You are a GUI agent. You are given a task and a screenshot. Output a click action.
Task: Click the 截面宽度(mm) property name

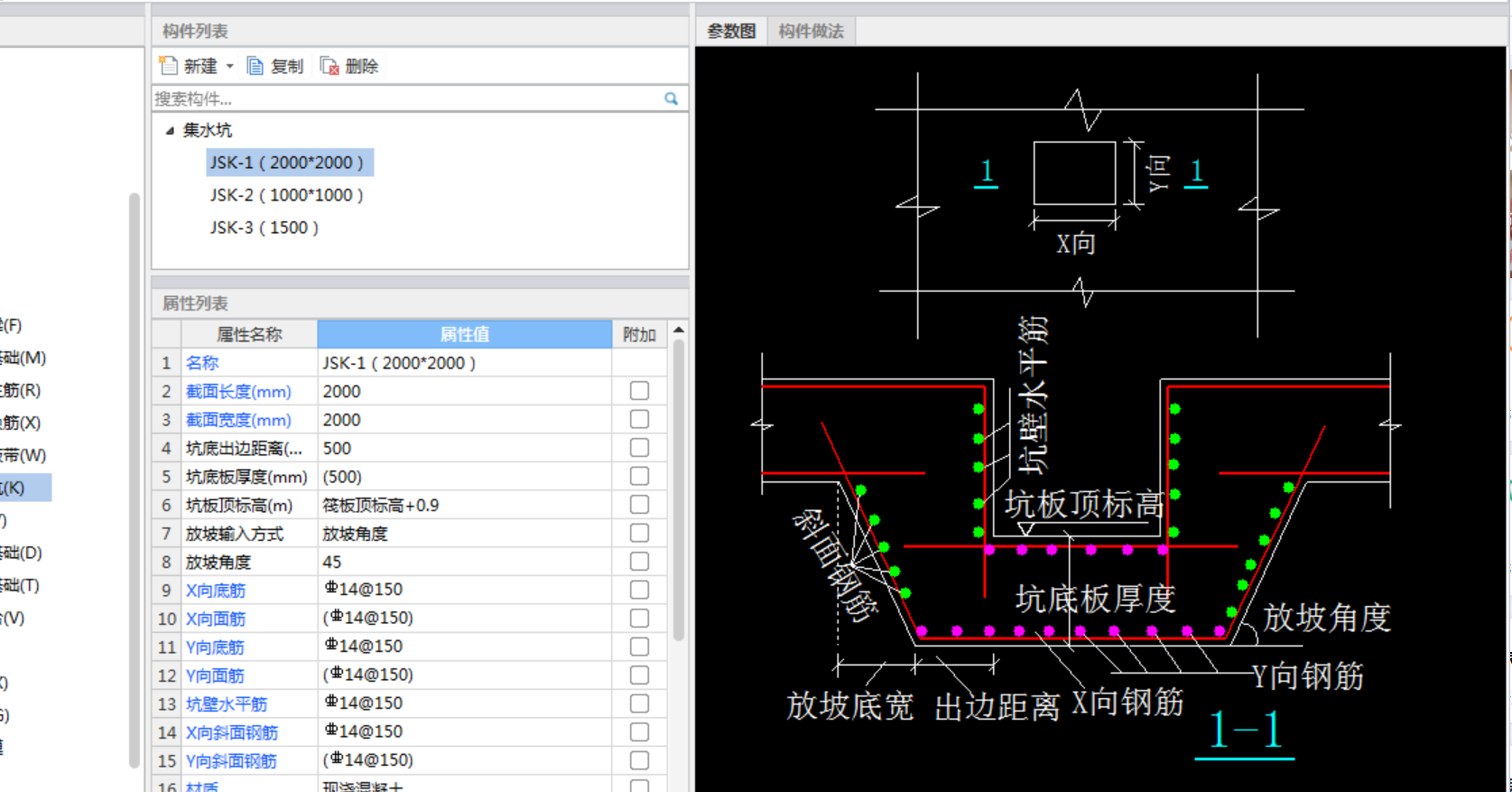[238, 419]
